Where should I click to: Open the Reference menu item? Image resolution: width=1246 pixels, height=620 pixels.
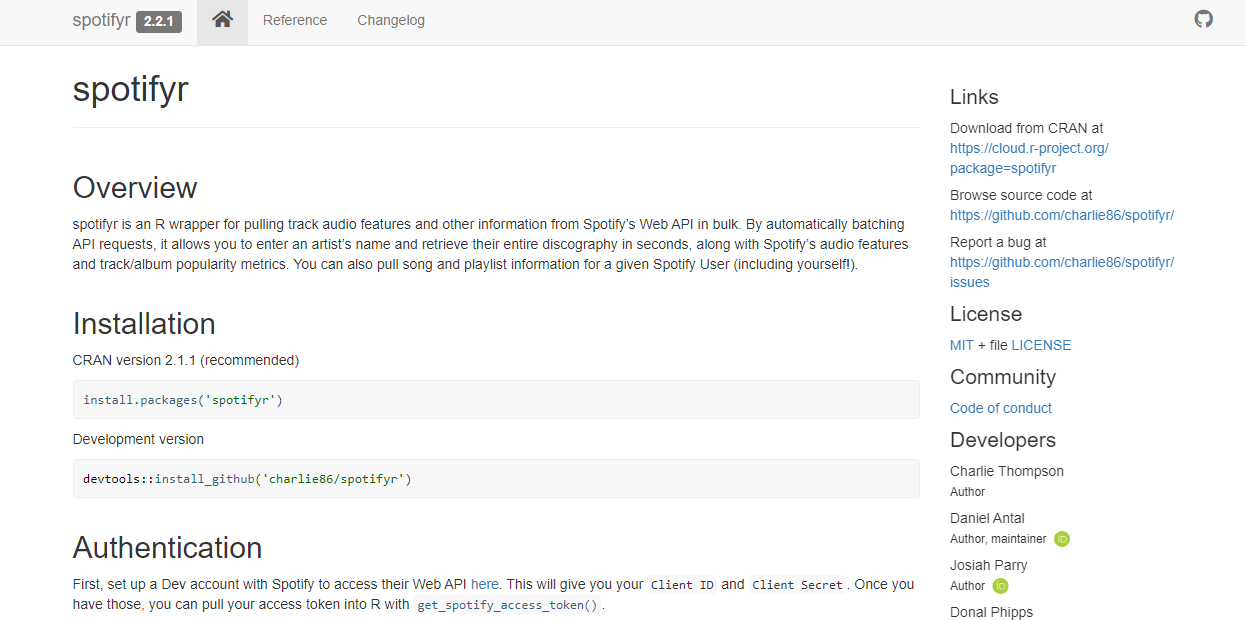coord(295,20)
